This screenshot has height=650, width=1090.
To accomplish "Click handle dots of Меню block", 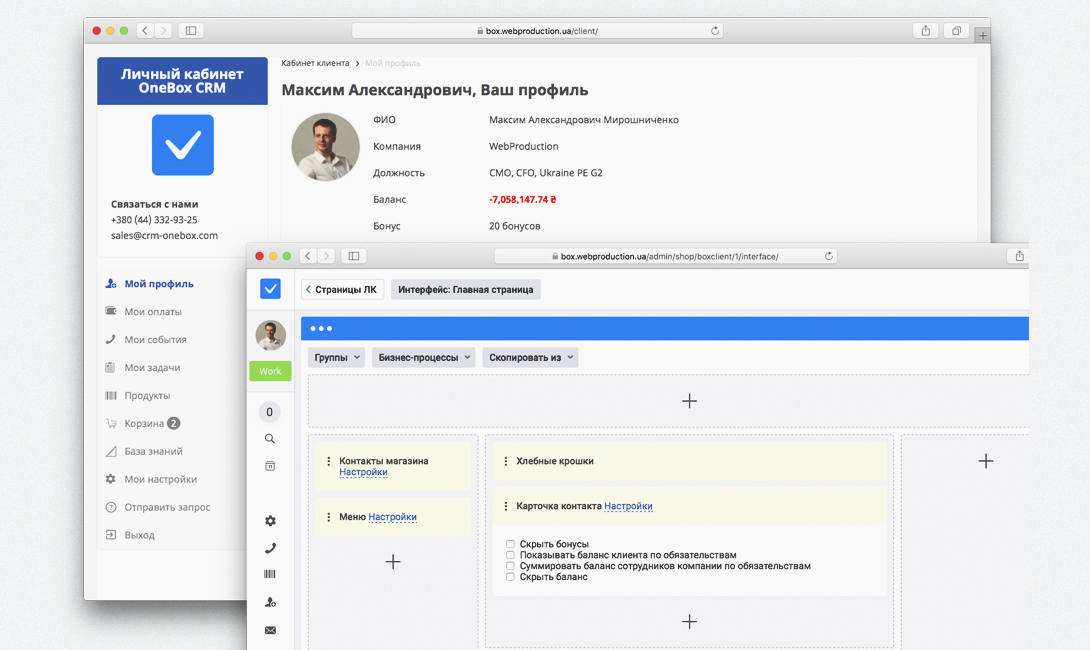I will pyautogui.click(x=328, y=517).
